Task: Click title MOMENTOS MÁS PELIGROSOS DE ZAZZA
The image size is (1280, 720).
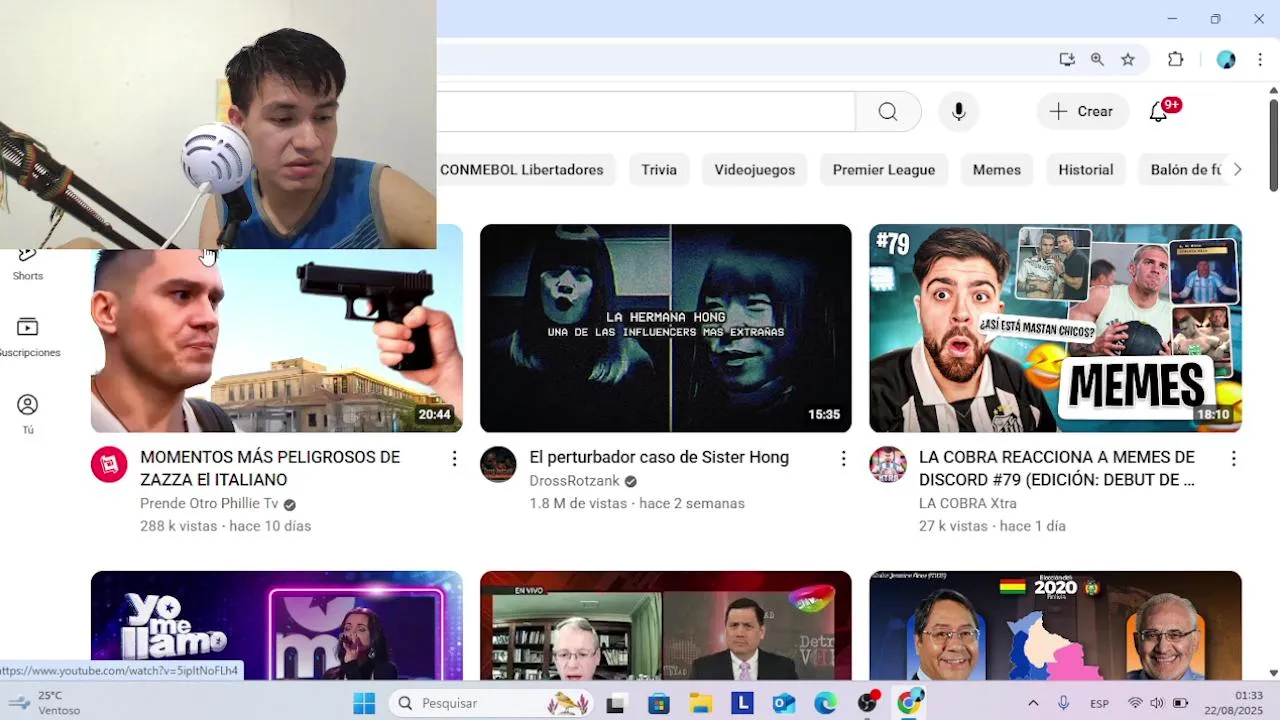Action: [270, 468]
